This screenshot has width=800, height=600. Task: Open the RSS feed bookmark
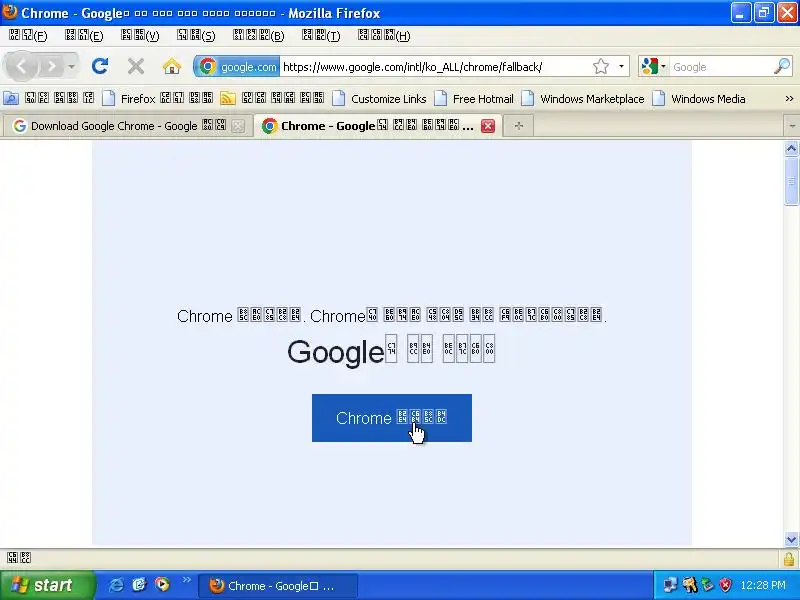point(272,98)
